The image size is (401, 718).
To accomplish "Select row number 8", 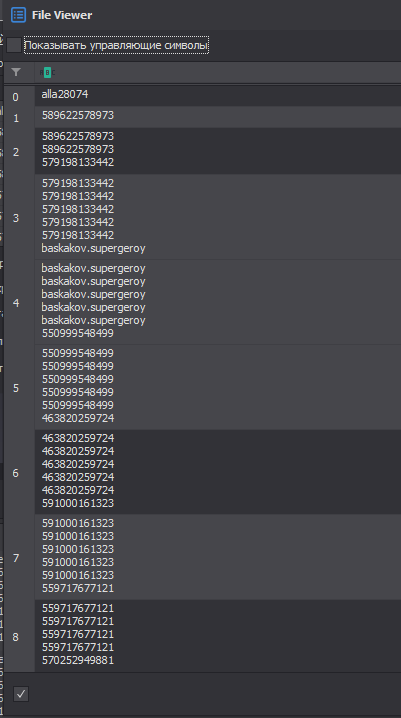I will 16,637.
